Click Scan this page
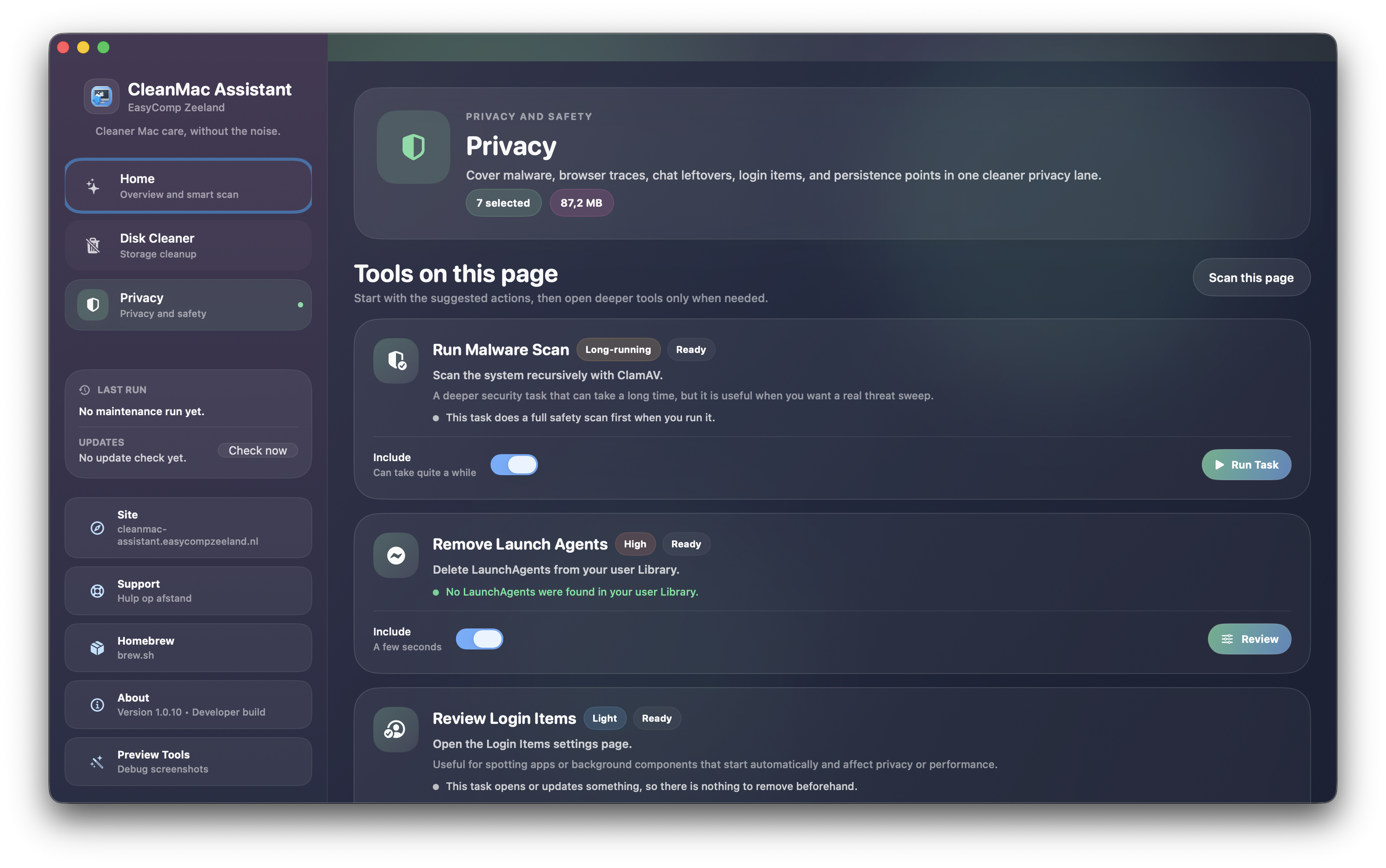Screen dimensions: 1386x868 pyautogui.click(x=1251, y=277)
